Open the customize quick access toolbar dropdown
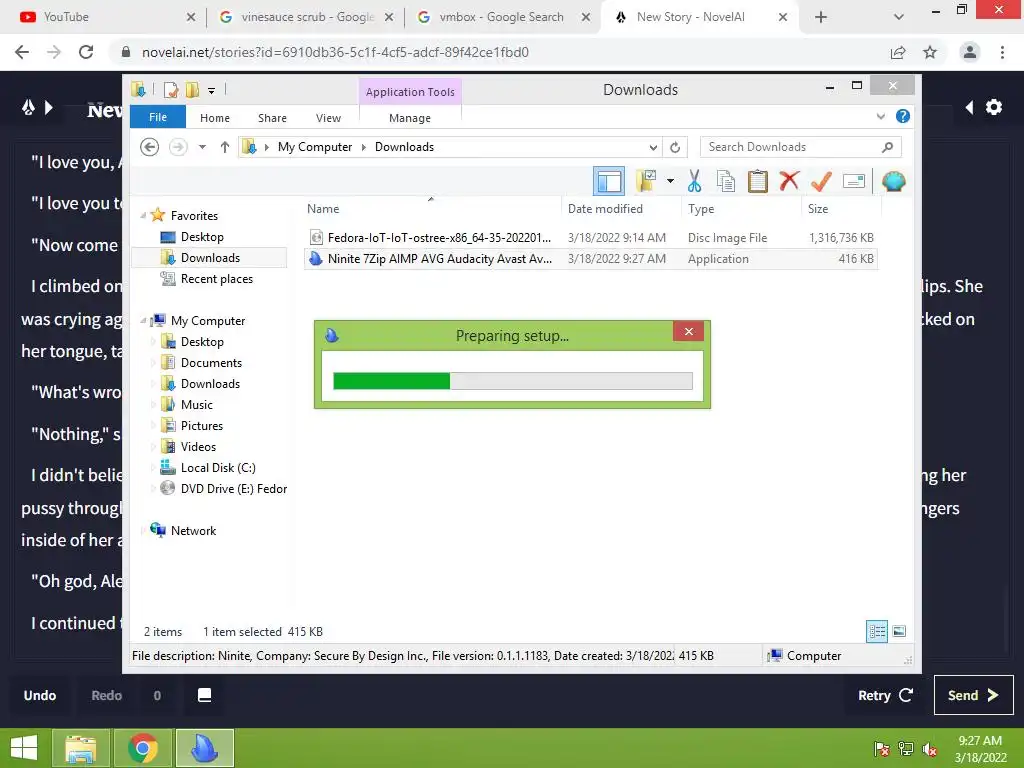Image resolution: width=1024 pixels, height=768 pixels. coord(211,91)
